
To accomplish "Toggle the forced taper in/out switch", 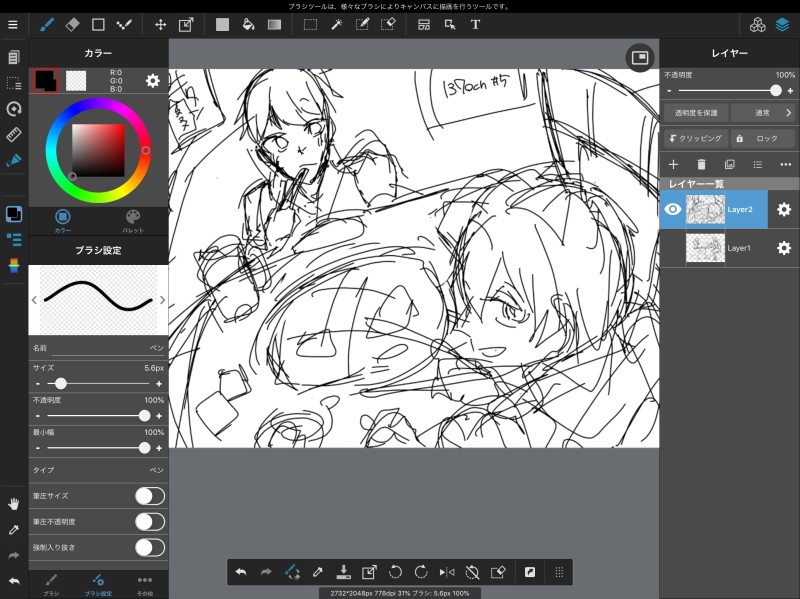I will pos(150,547).
